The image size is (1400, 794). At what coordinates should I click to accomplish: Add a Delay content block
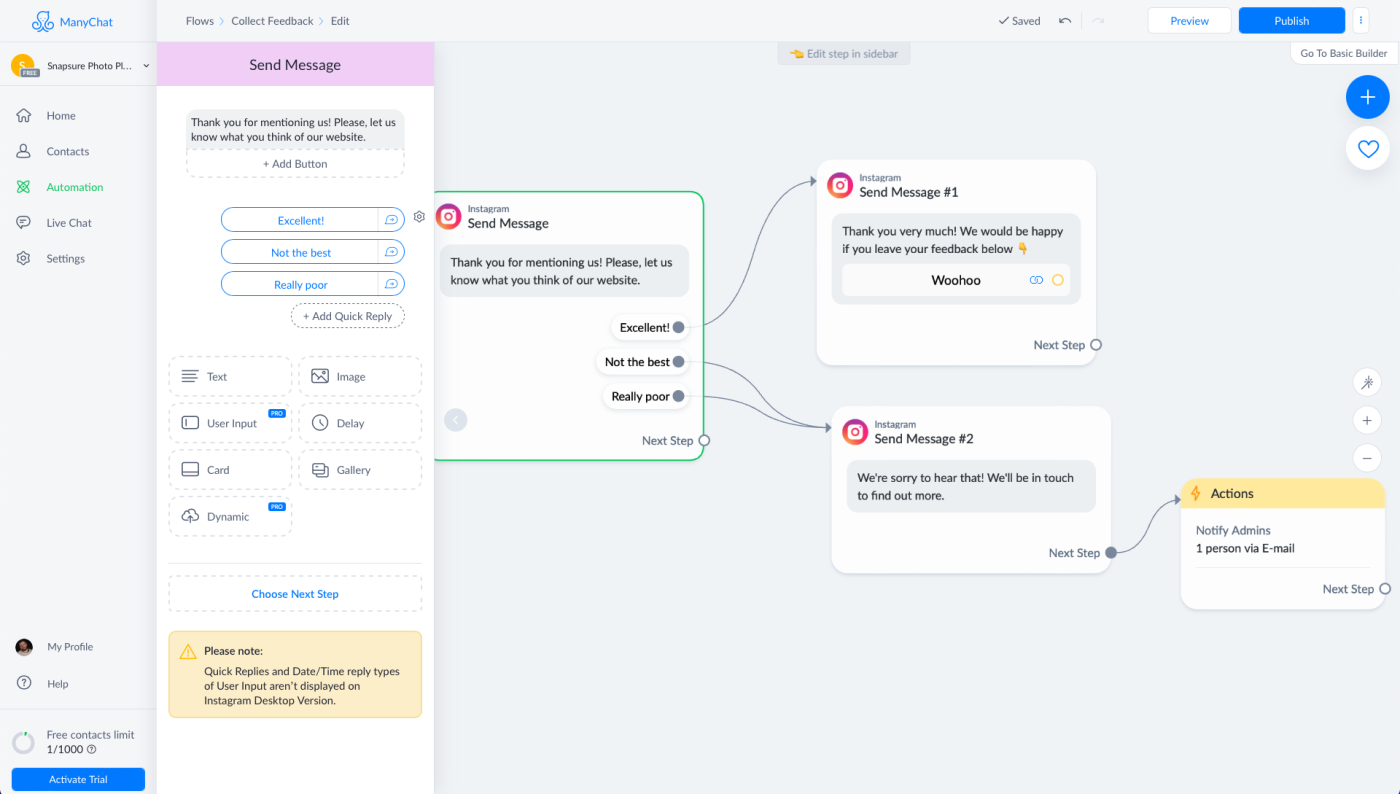coord(360,423)
